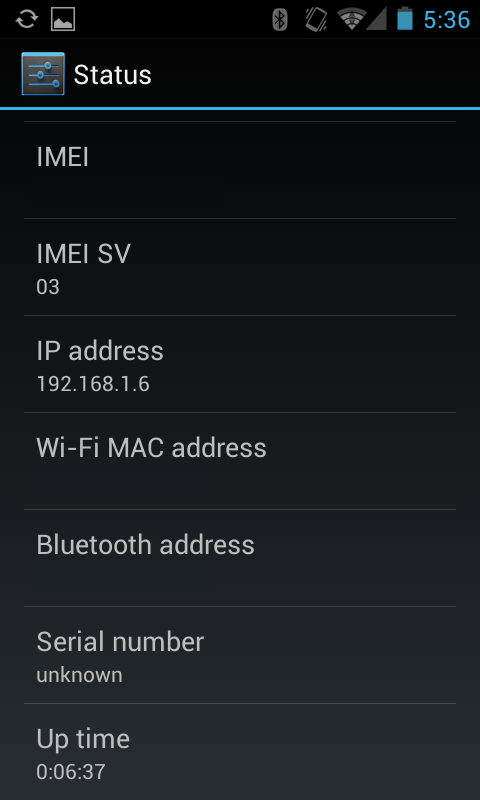Tap the 192.168.1.6 address value
480x800 pixels.
pos(93,384)
